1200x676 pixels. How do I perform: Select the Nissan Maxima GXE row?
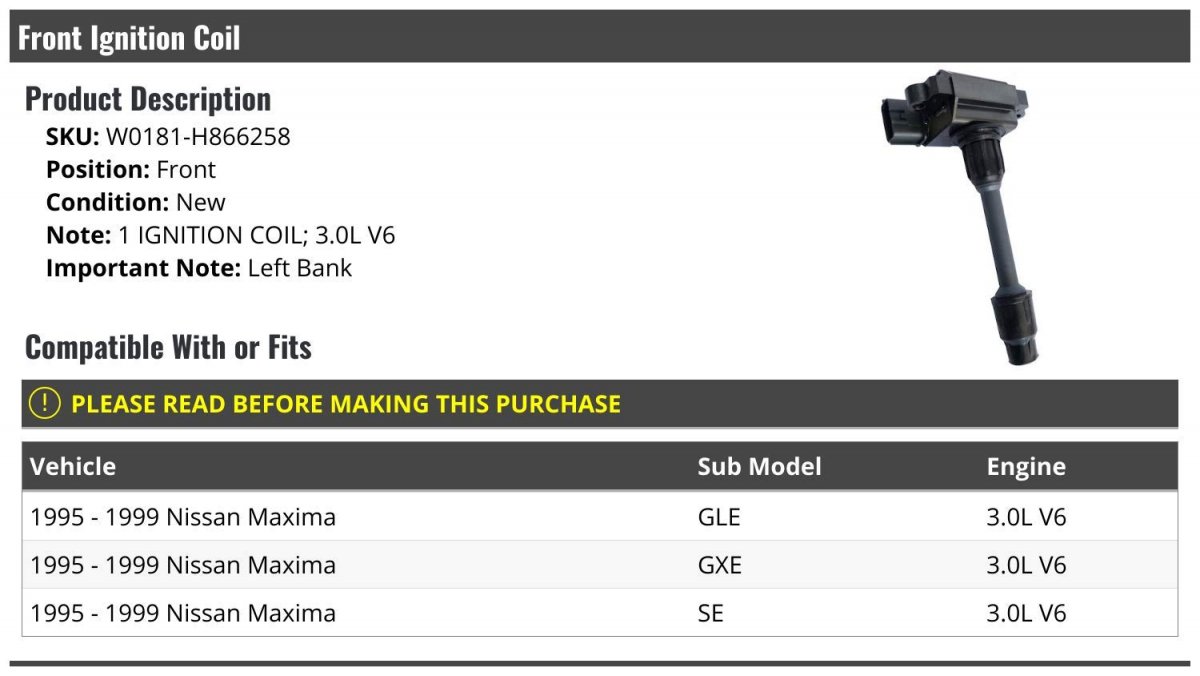point(600,565)
